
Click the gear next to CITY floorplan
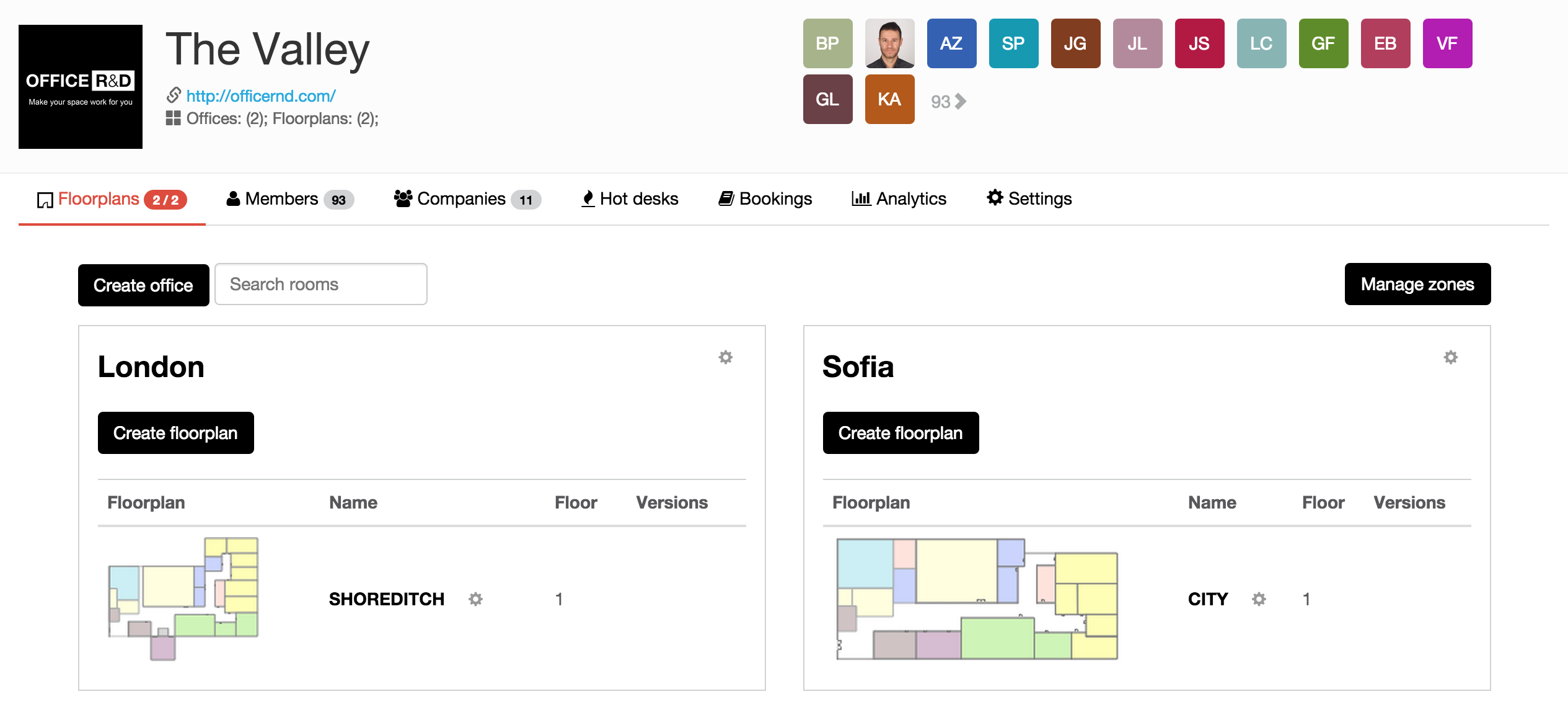pos(1259,599)
